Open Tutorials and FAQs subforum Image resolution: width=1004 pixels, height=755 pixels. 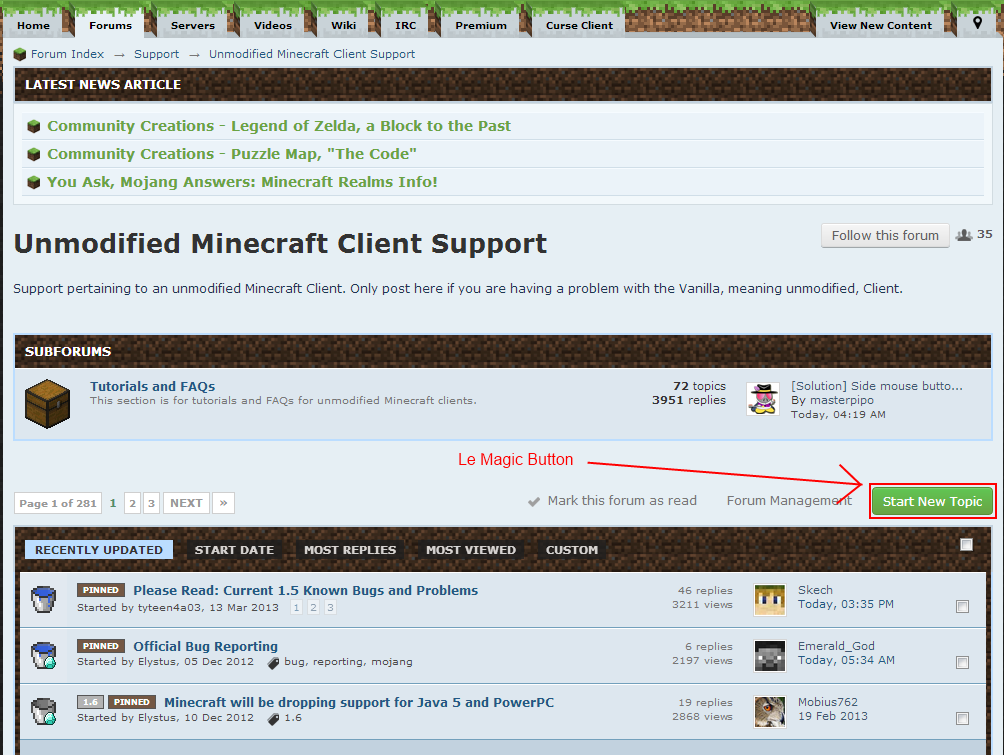152,386
